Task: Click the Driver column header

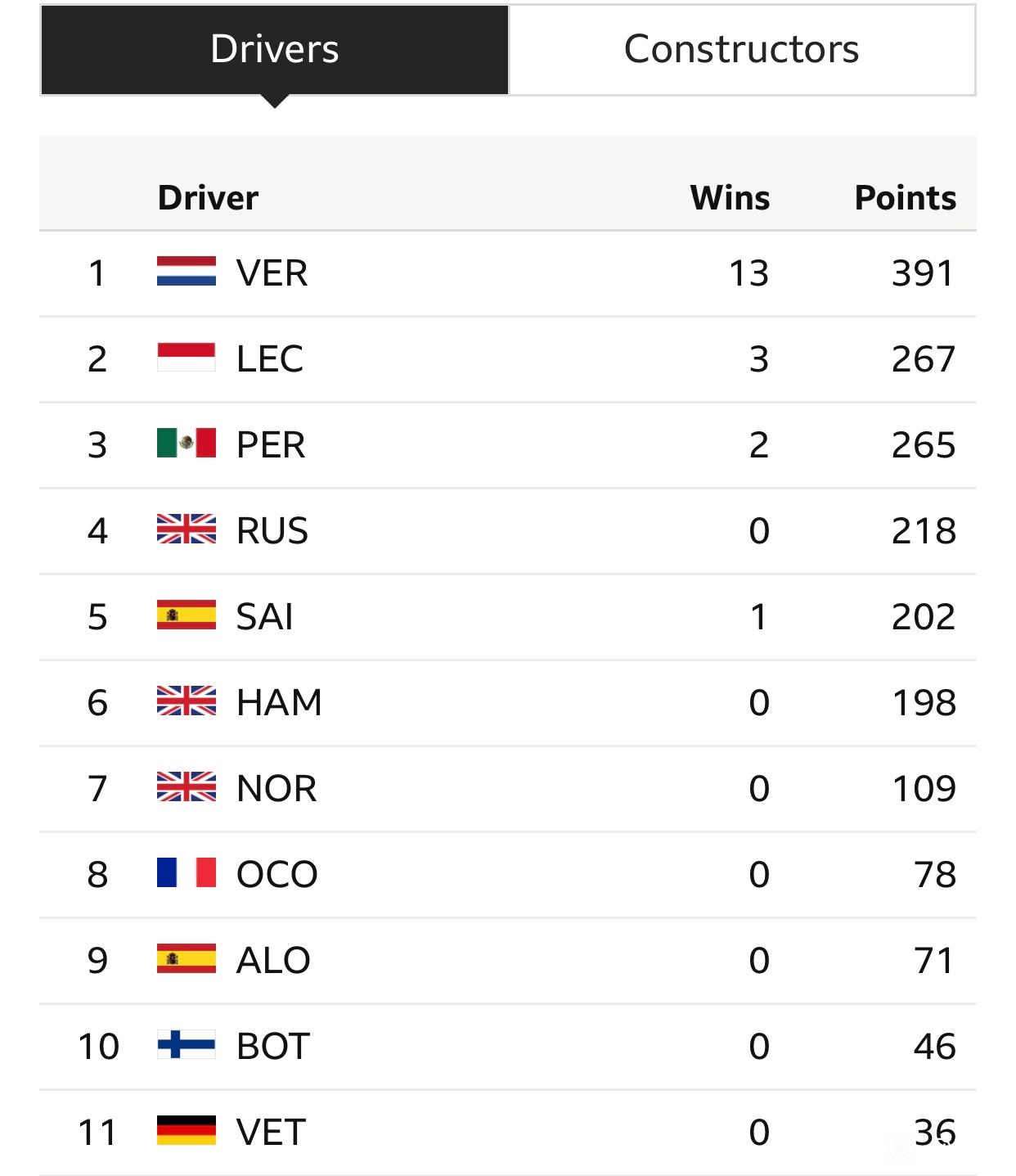Action: (x=208, y=198)
